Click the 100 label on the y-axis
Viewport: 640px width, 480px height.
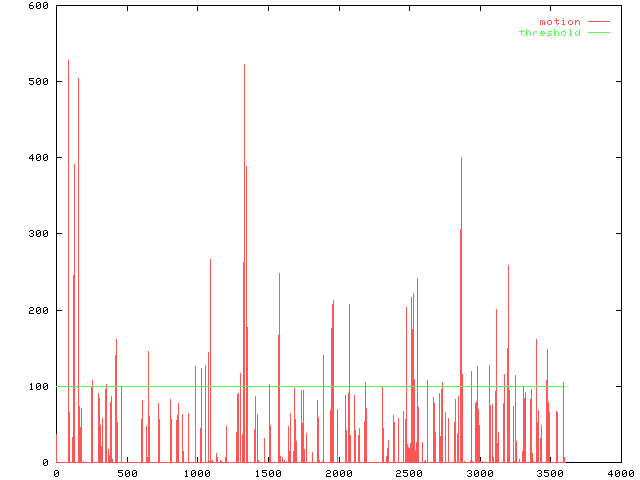(x=38, y=386)
